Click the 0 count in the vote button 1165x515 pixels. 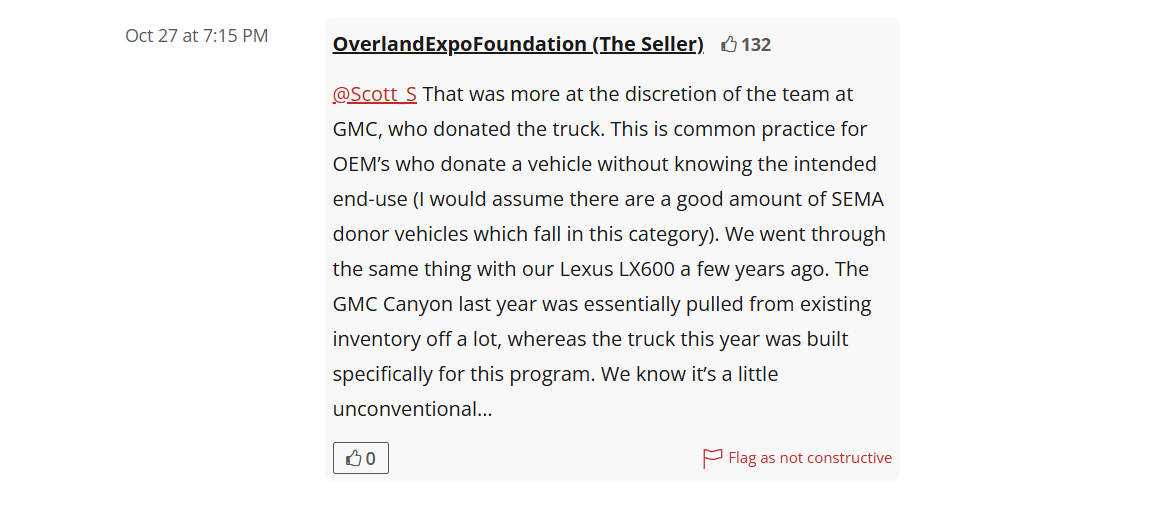click(x=371, y=458)
